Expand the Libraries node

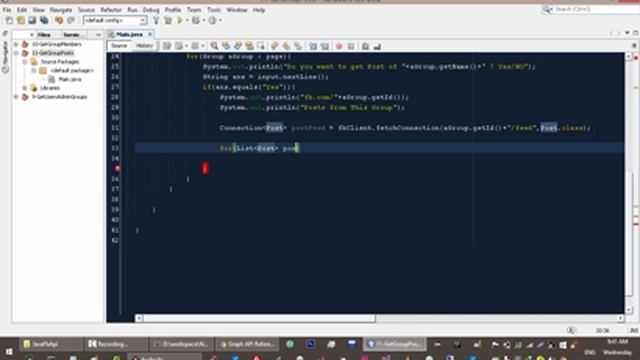point(25,88)
